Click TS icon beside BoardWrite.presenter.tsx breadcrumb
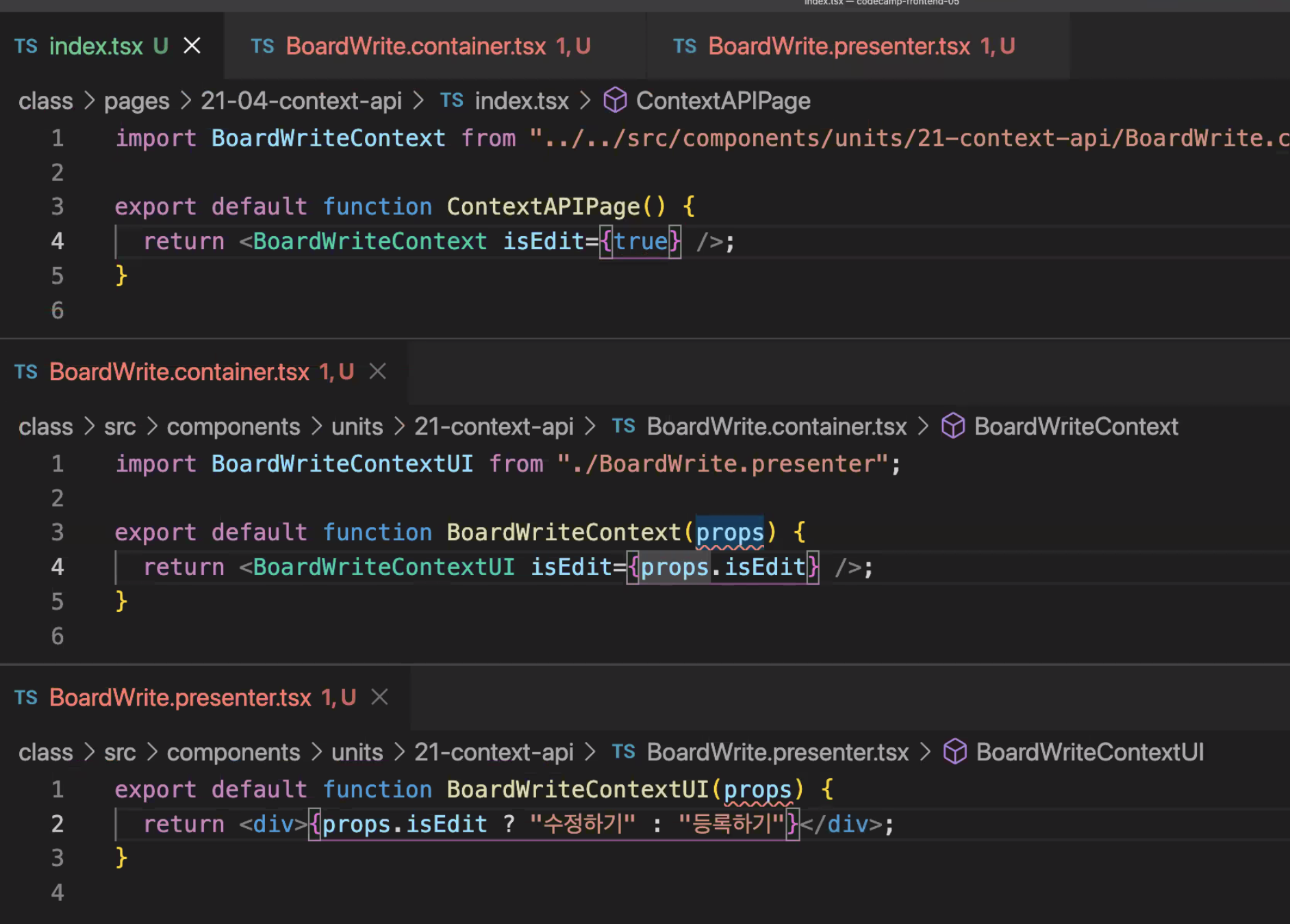The width and height of the screenshot is (1290, 924). click(x=624, y=752)
